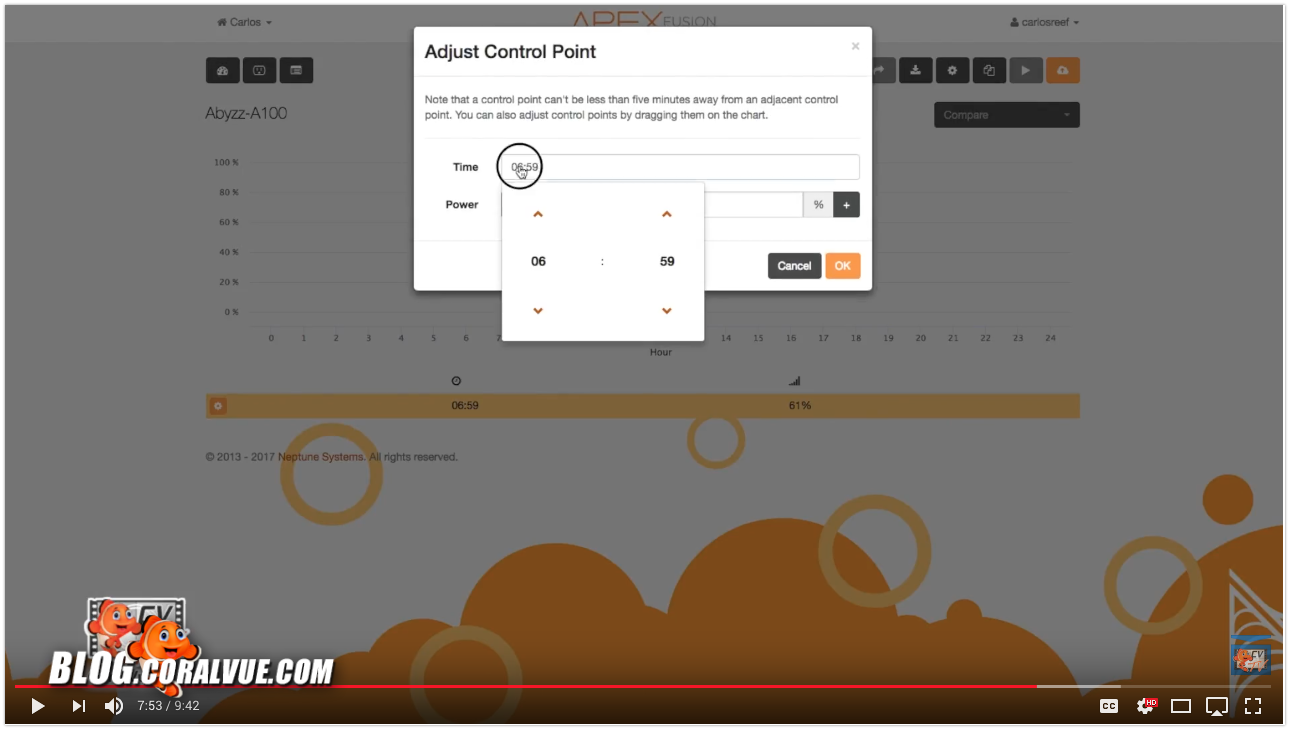
Task: Toggle theater mode in video player
Action: coord(1181,706)
